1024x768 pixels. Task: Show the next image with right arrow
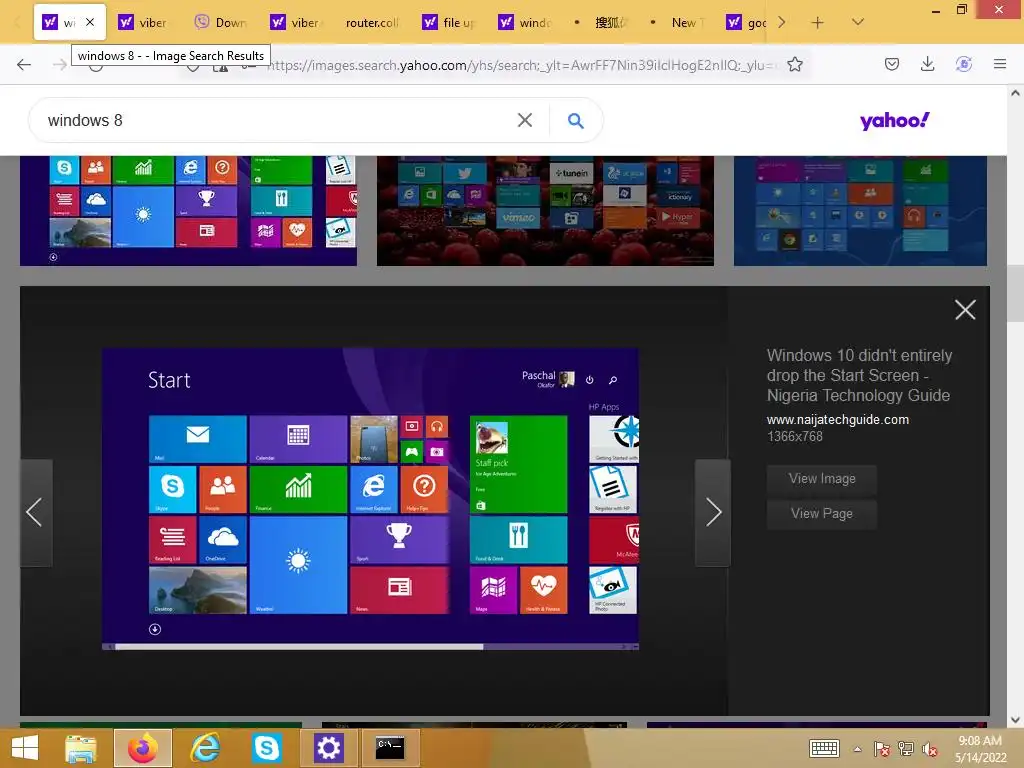pos(712,513)
